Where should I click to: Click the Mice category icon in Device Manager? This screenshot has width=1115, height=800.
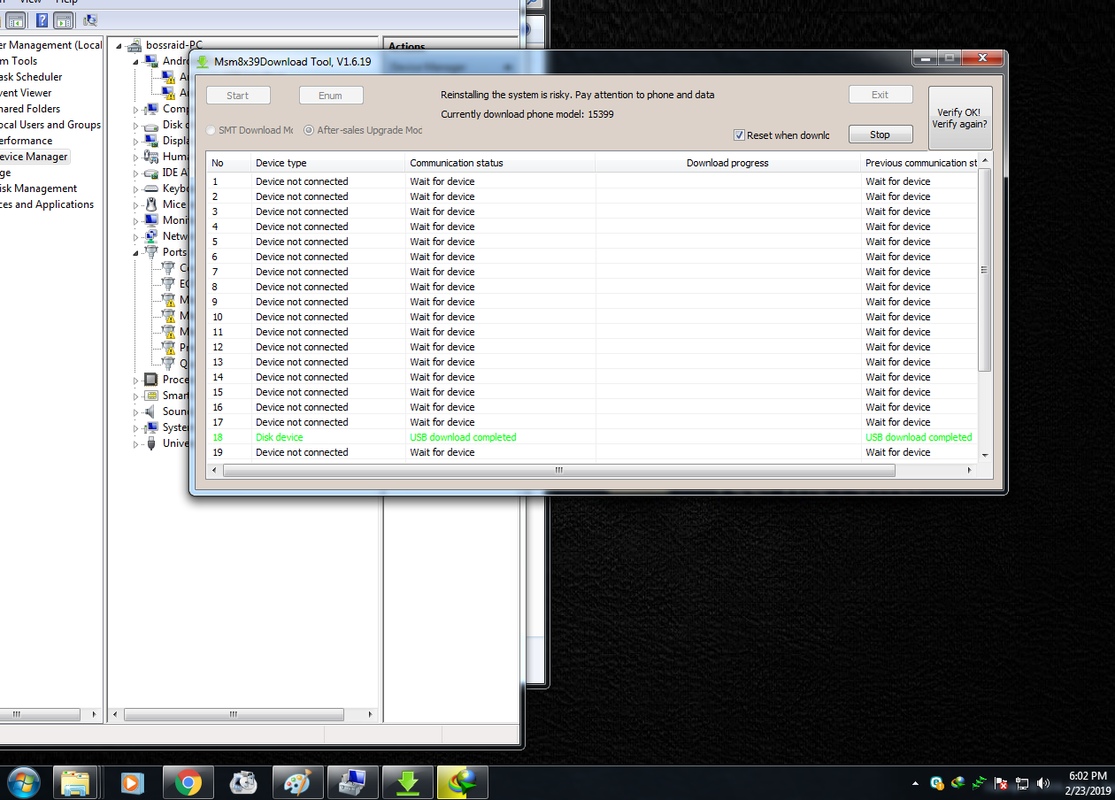click(x=151, y=205)
